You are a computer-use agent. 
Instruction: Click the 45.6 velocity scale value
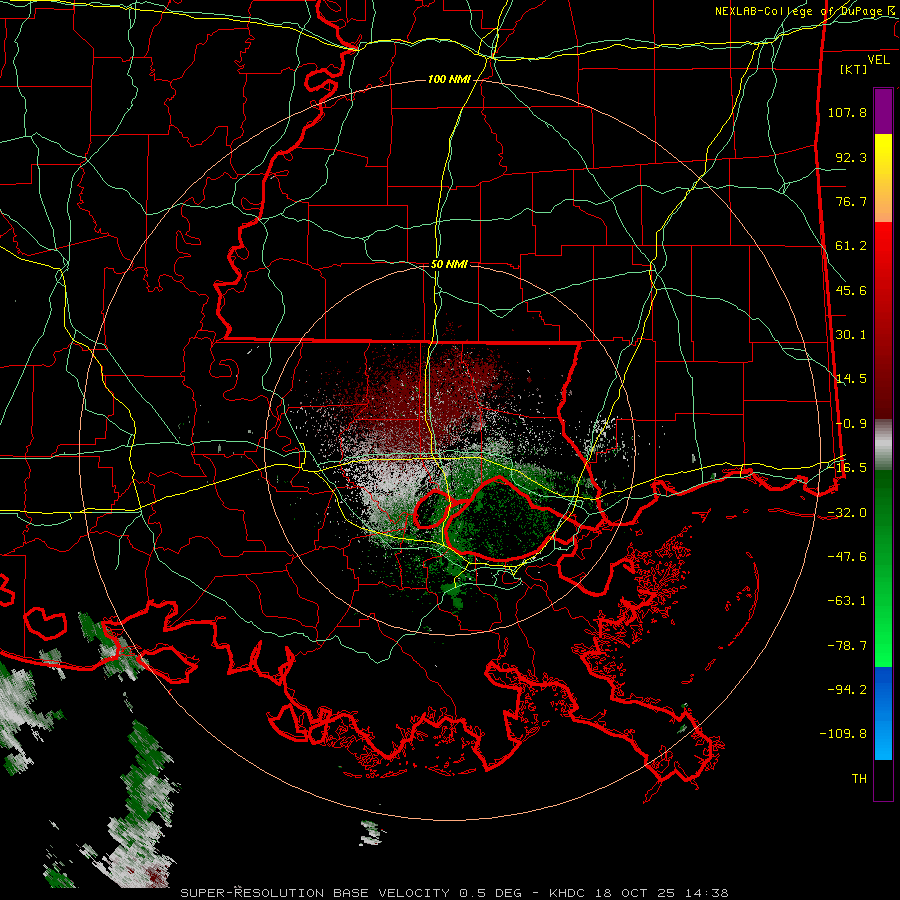pos(851,290)
